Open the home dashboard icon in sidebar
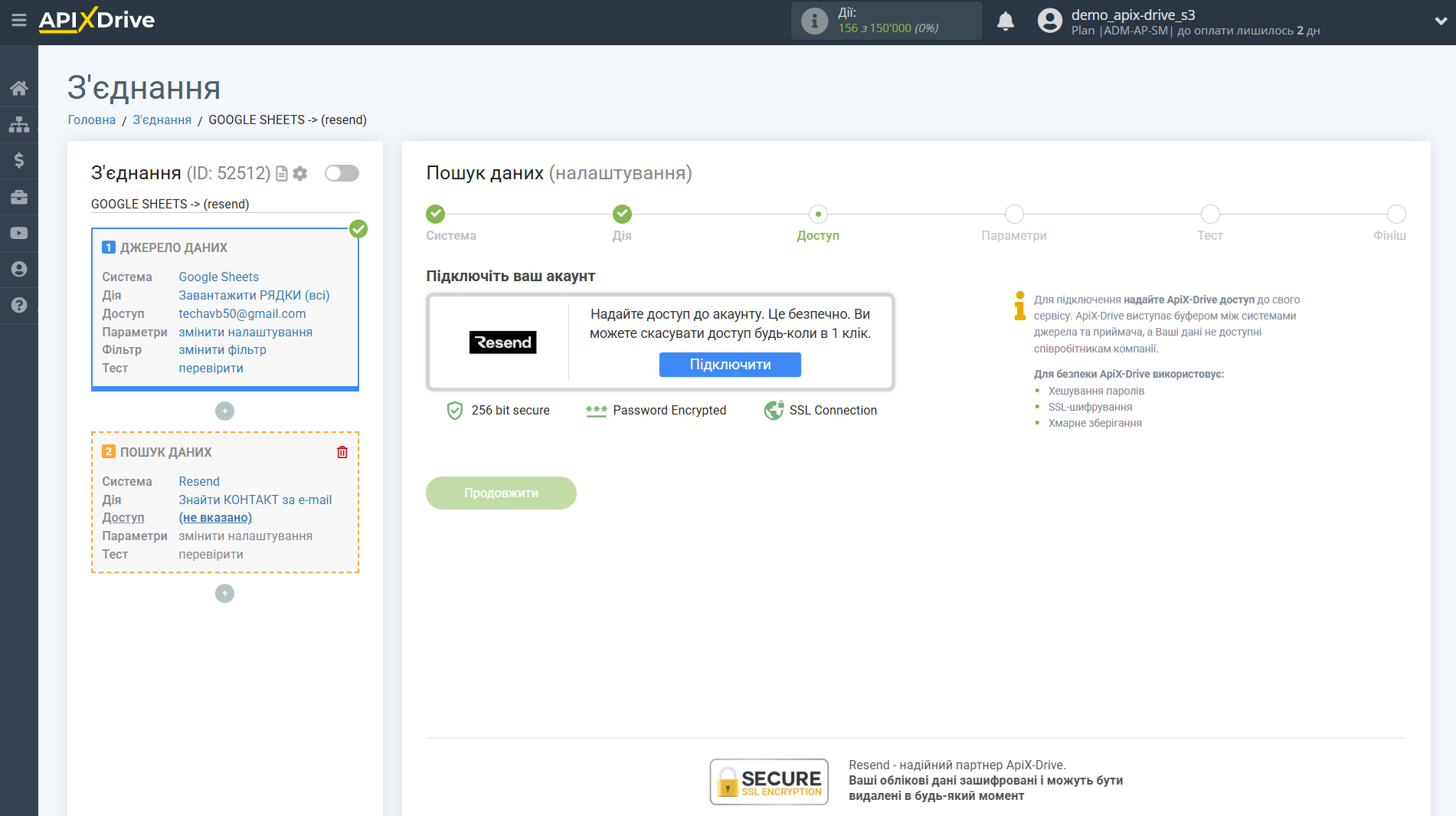This screenshot has height=816, width=1456. click(18, 87)
